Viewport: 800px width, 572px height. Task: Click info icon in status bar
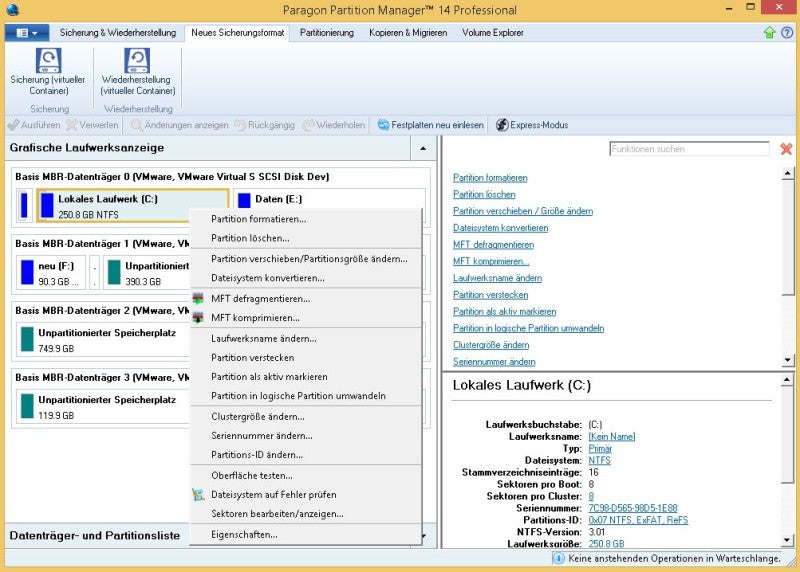coord(558,559)
